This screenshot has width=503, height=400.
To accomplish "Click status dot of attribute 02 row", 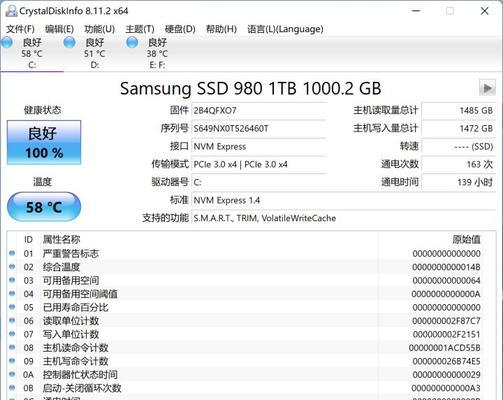I will click(x=12, y=267).
